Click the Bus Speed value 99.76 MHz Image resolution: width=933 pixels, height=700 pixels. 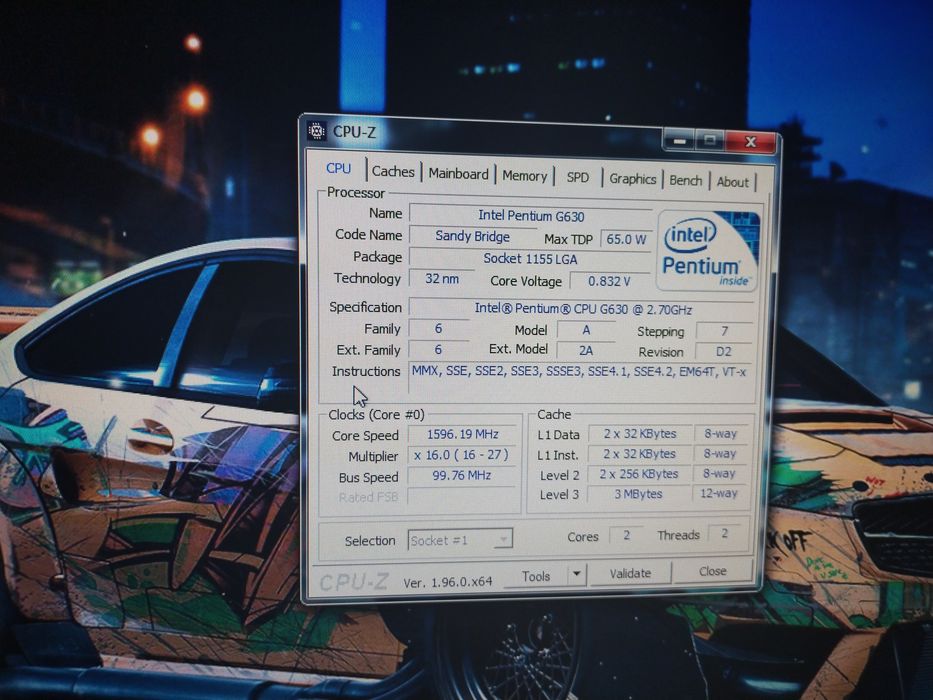462,476
